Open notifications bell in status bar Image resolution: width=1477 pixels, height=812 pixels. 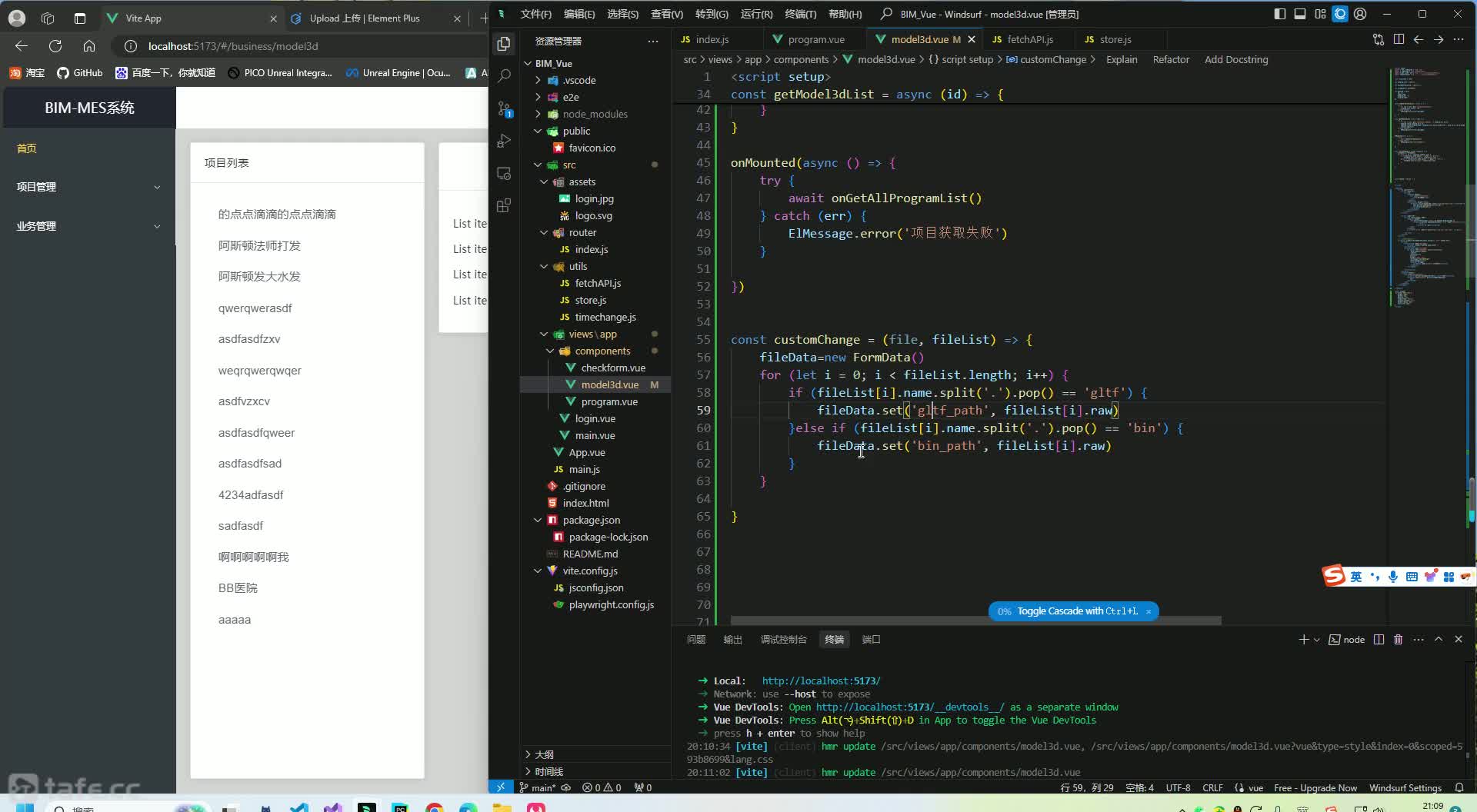(x=1459, y=787)
